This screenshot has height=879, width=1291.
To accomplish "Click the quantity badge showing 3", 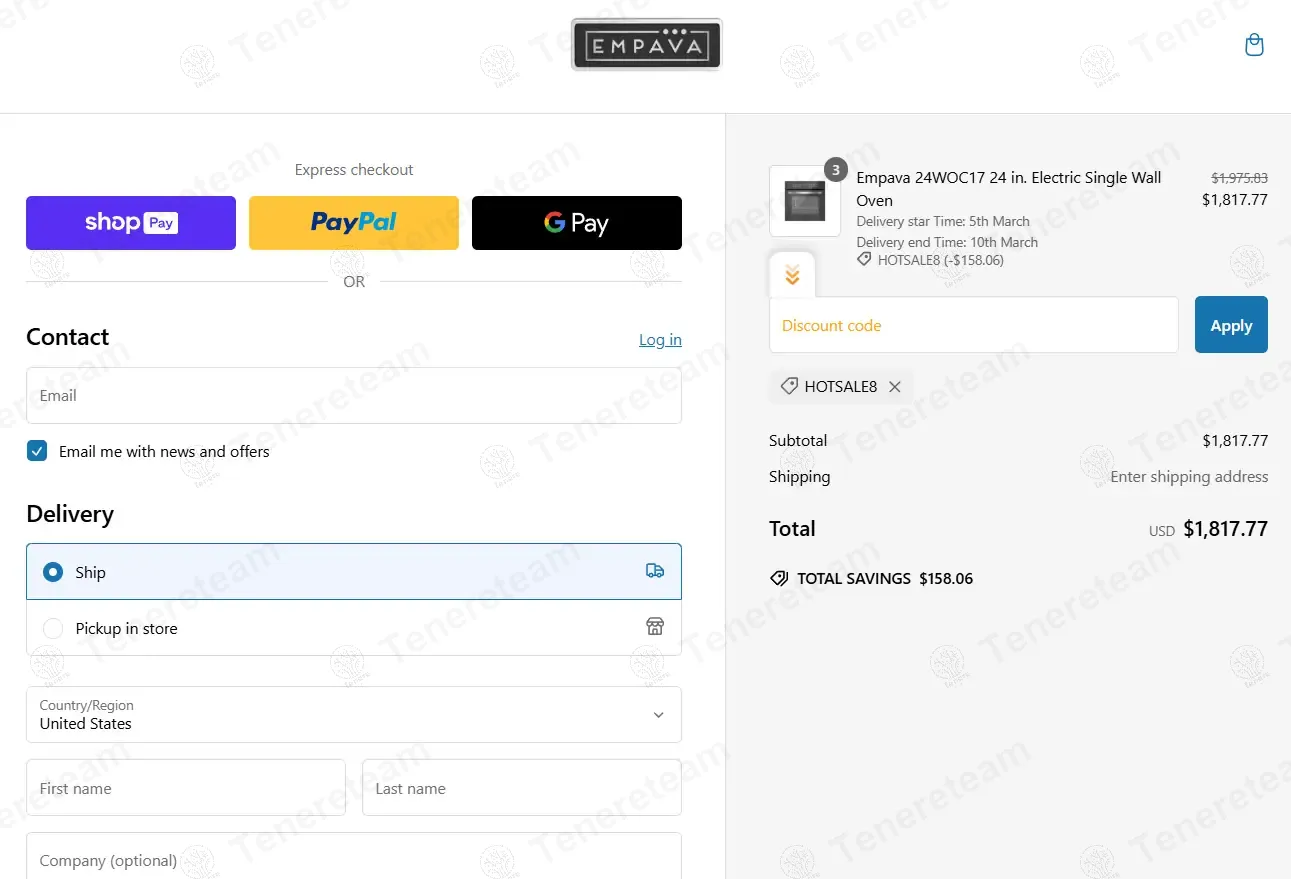I will pyautogui.click(x=836, y=169).
